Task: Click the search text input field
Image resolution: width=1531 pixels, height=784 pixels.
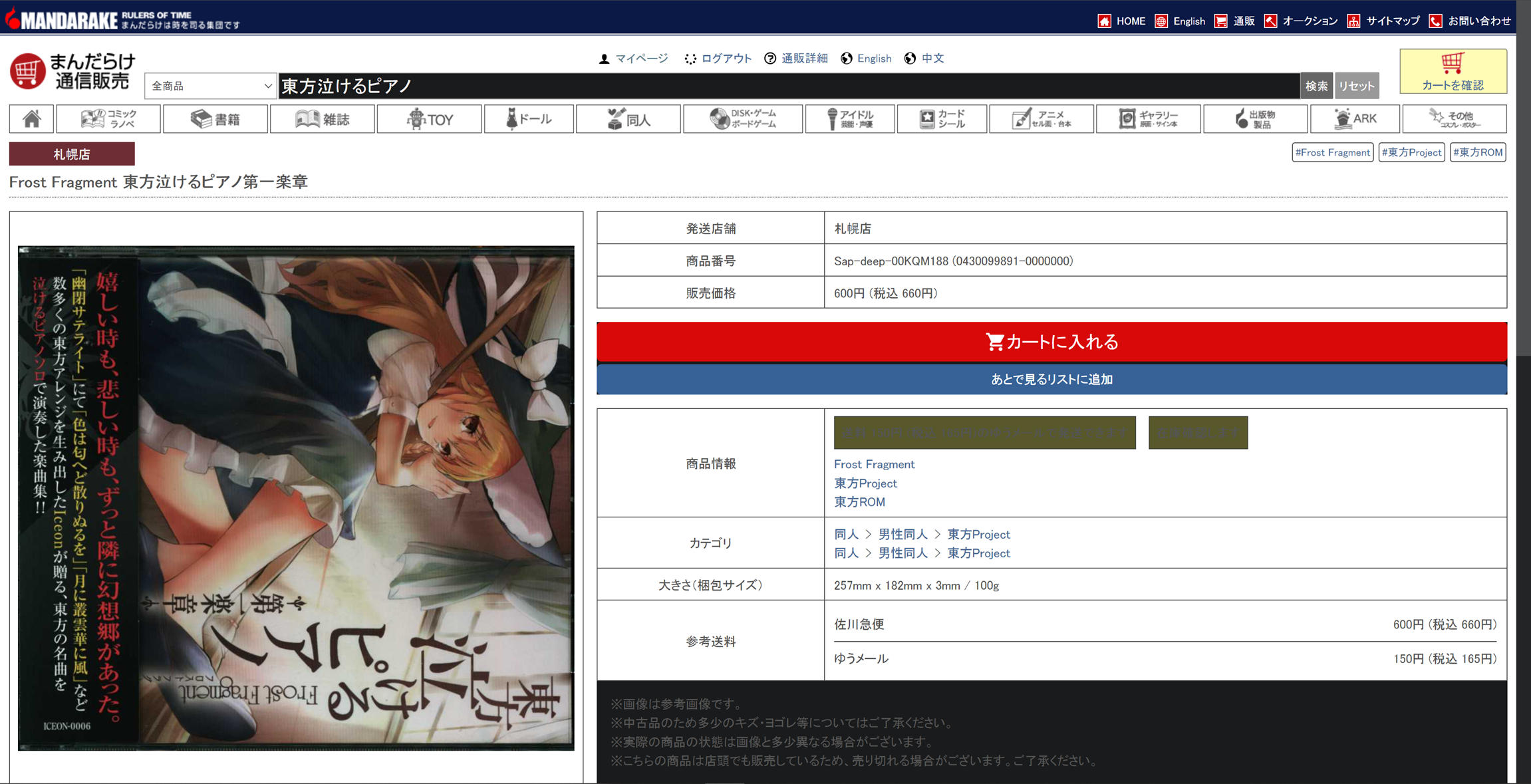Action: (x=788, y=86)
